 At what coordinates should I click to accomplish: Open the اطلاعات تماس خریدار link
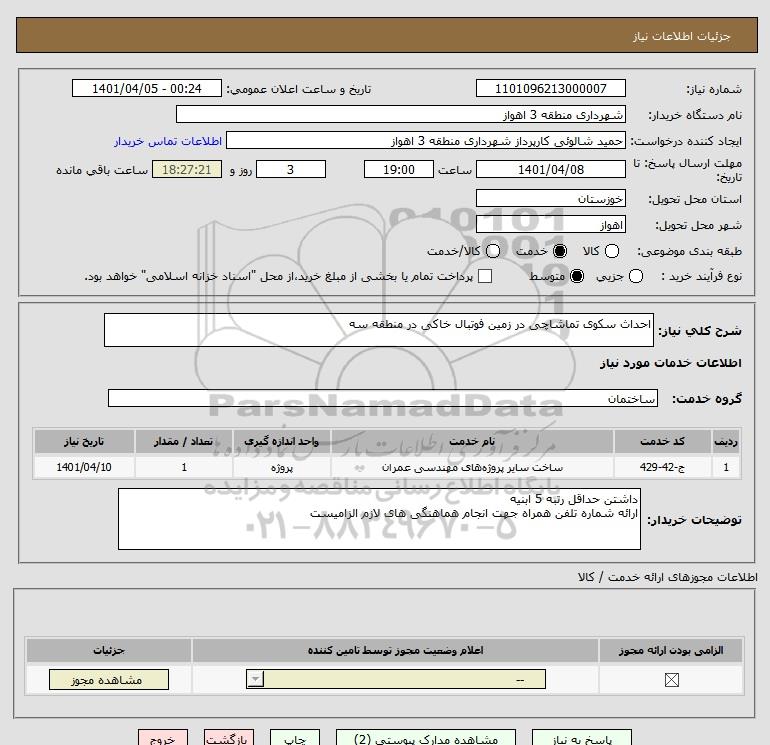point(168,141)
